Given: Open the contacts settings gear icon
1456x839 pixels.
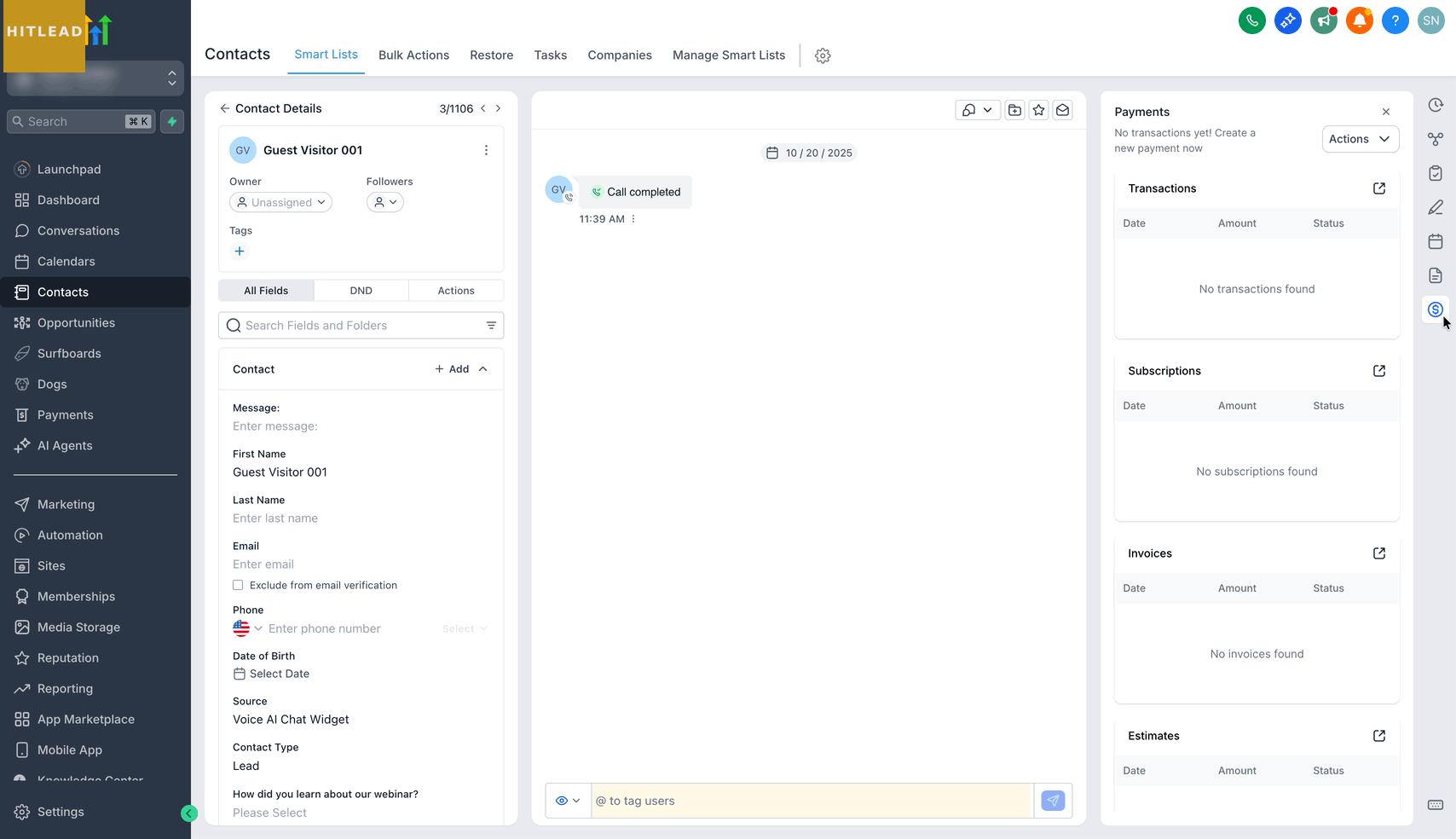Looking at the screenshot, I should point(823,55).
